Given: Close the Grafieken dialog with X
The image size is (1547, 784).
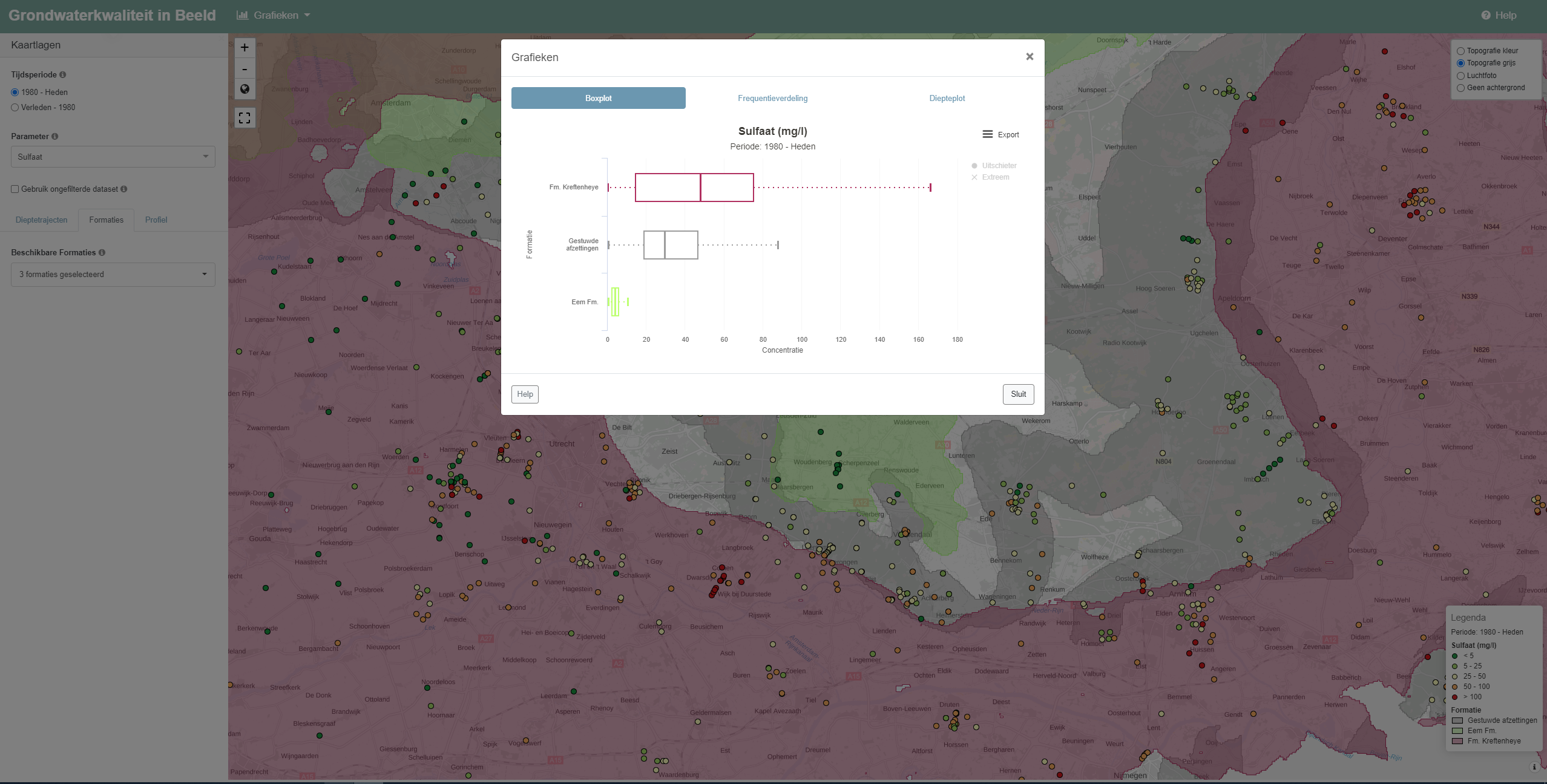Looking at the screenshot, I should point(1030,57).
